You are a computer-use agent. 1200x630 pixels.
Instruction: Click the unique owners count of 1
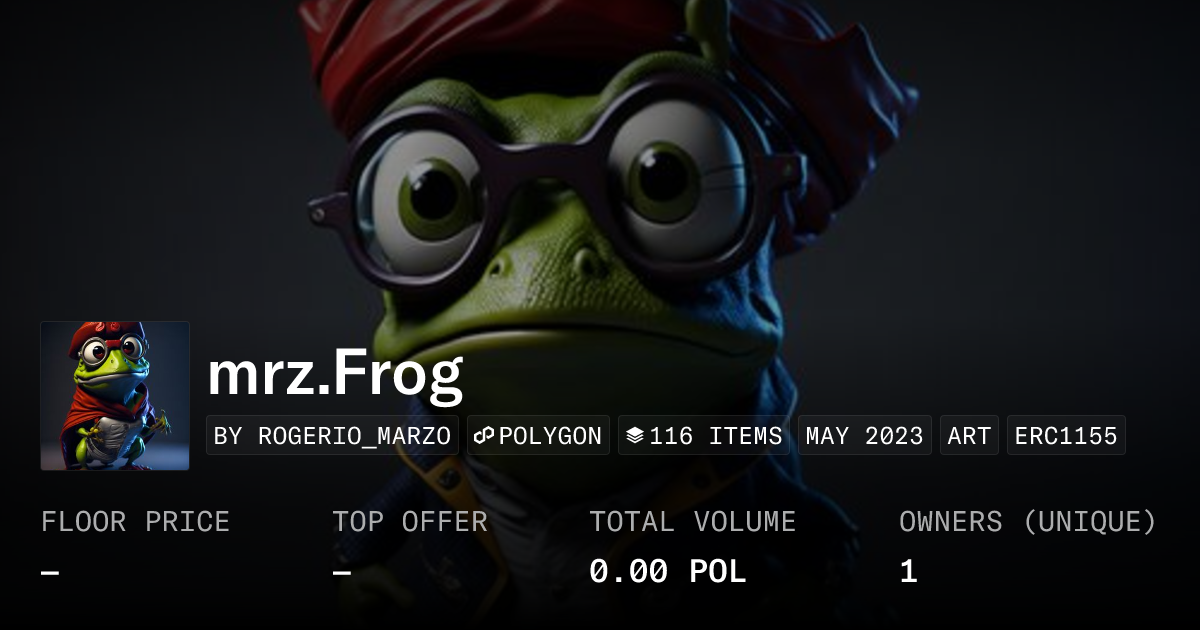(x=908, y=572)
